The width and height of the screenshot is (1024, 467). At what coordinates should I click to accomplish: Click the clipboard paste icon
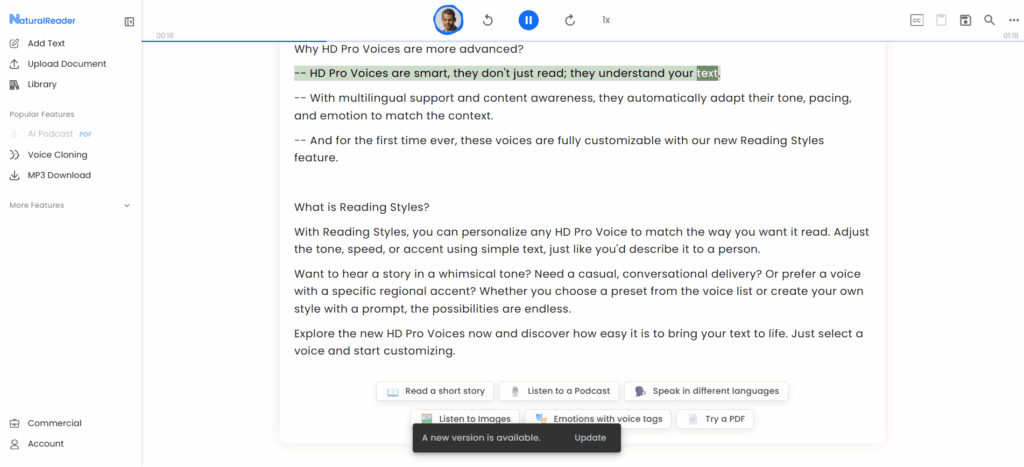tap(941, 20)
